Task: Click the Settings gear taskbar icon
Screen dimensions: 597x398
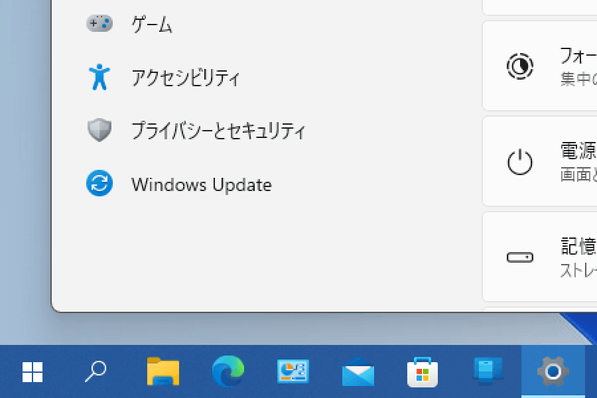Action: click(553, 371)
